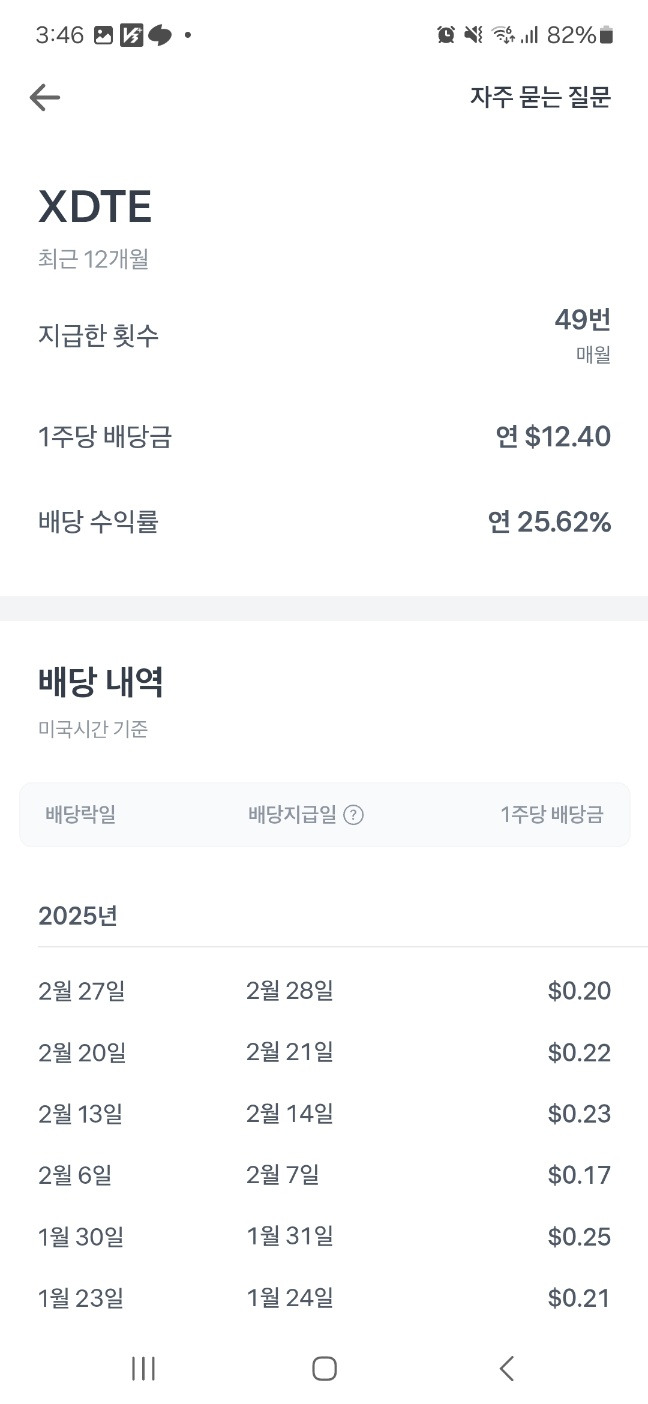
Task: Select the 2월 27일 dividend row
Action: [324, 991]
